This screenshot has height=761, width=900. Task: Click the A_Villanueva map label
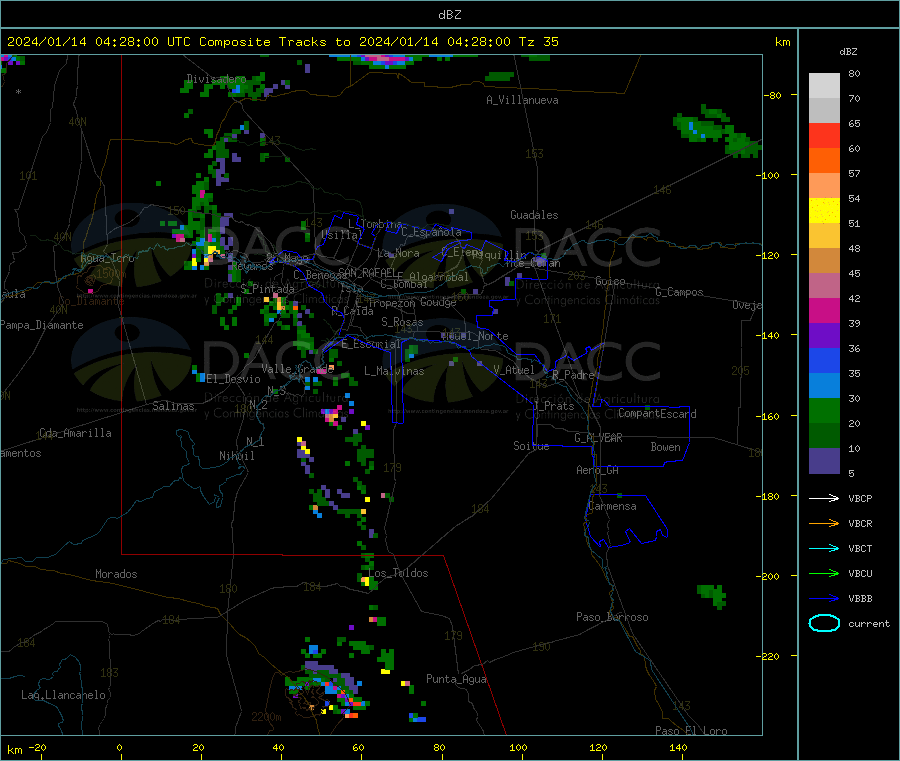pos(522,100)
